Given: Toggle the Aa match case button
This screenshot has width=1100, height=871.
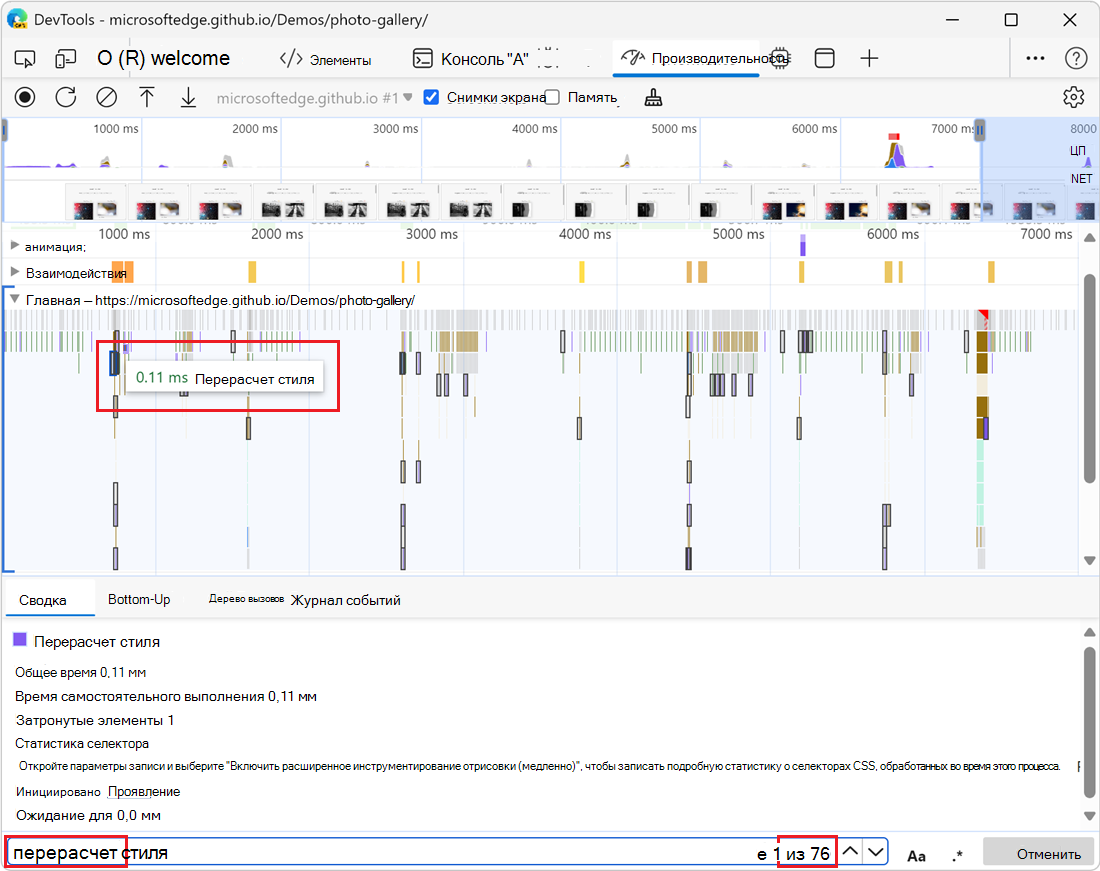Looking at the screenshot, I should point(916,855).
